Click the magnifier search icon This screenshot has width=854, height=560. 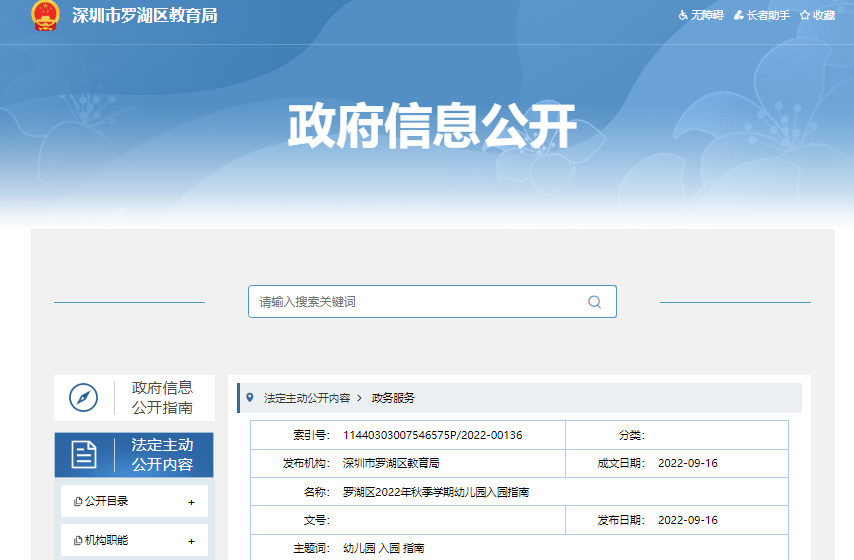click(594, 302)
